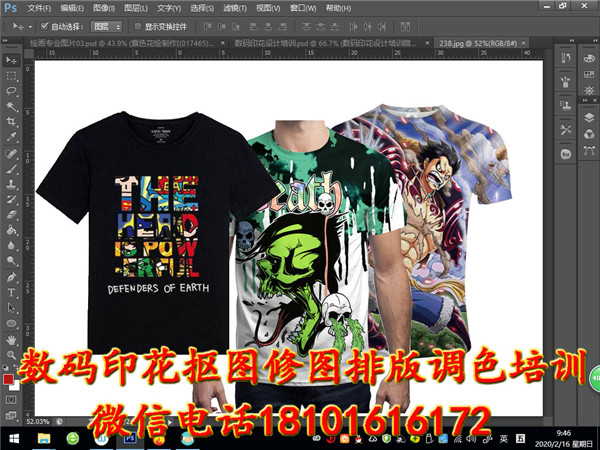Open the 窗口(W) menu
600x450 pixels.
tap(303, 8)
